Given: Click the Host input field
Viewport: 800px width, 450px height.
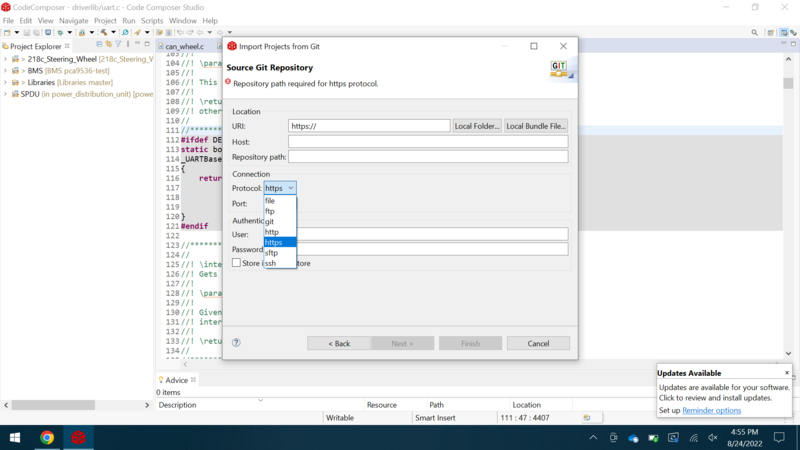Looking at the screenshot, I should coord(428,141).
